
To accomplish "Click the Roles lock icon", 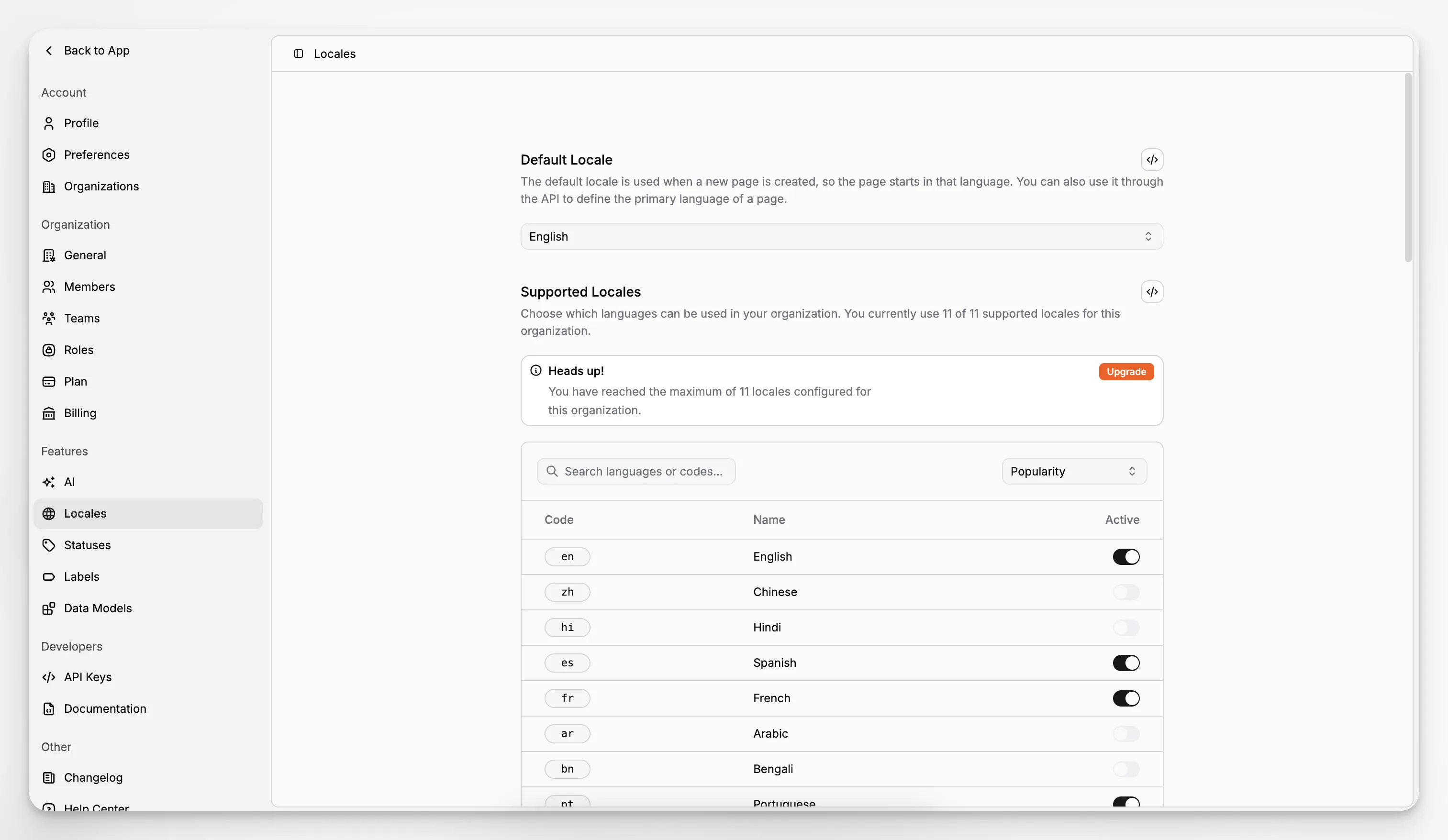I will pyautogui.click(x=49, y=351).
